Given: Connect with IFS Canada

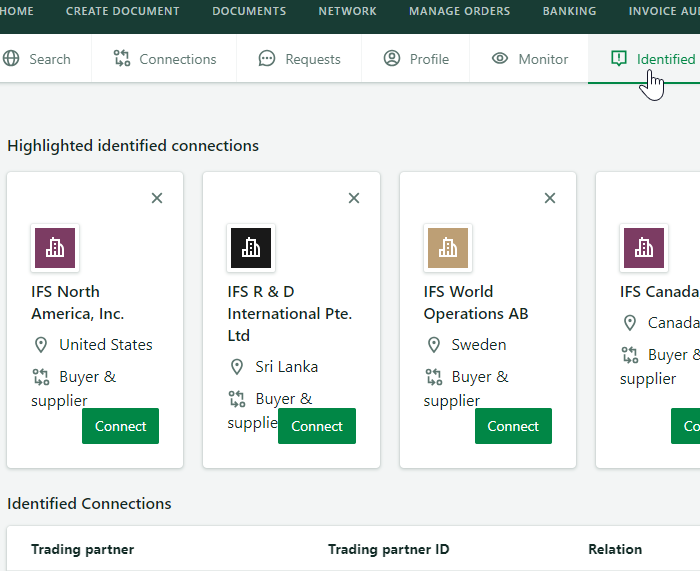Looking at the screenshot, I should click(x=686, y=426).
